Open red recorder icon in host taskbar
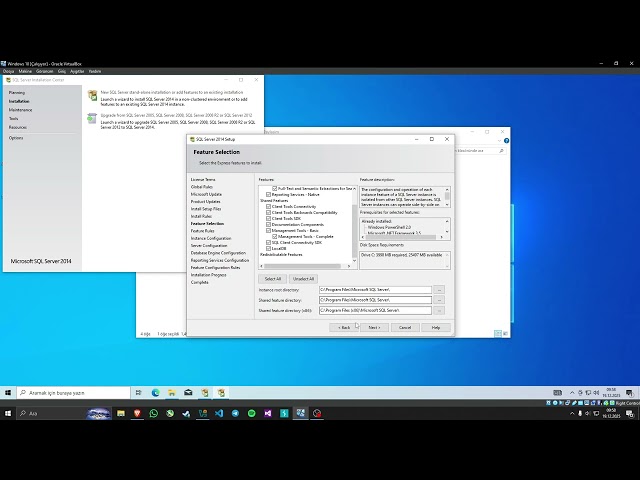This screenshot has width=640, height=480. 317,413
